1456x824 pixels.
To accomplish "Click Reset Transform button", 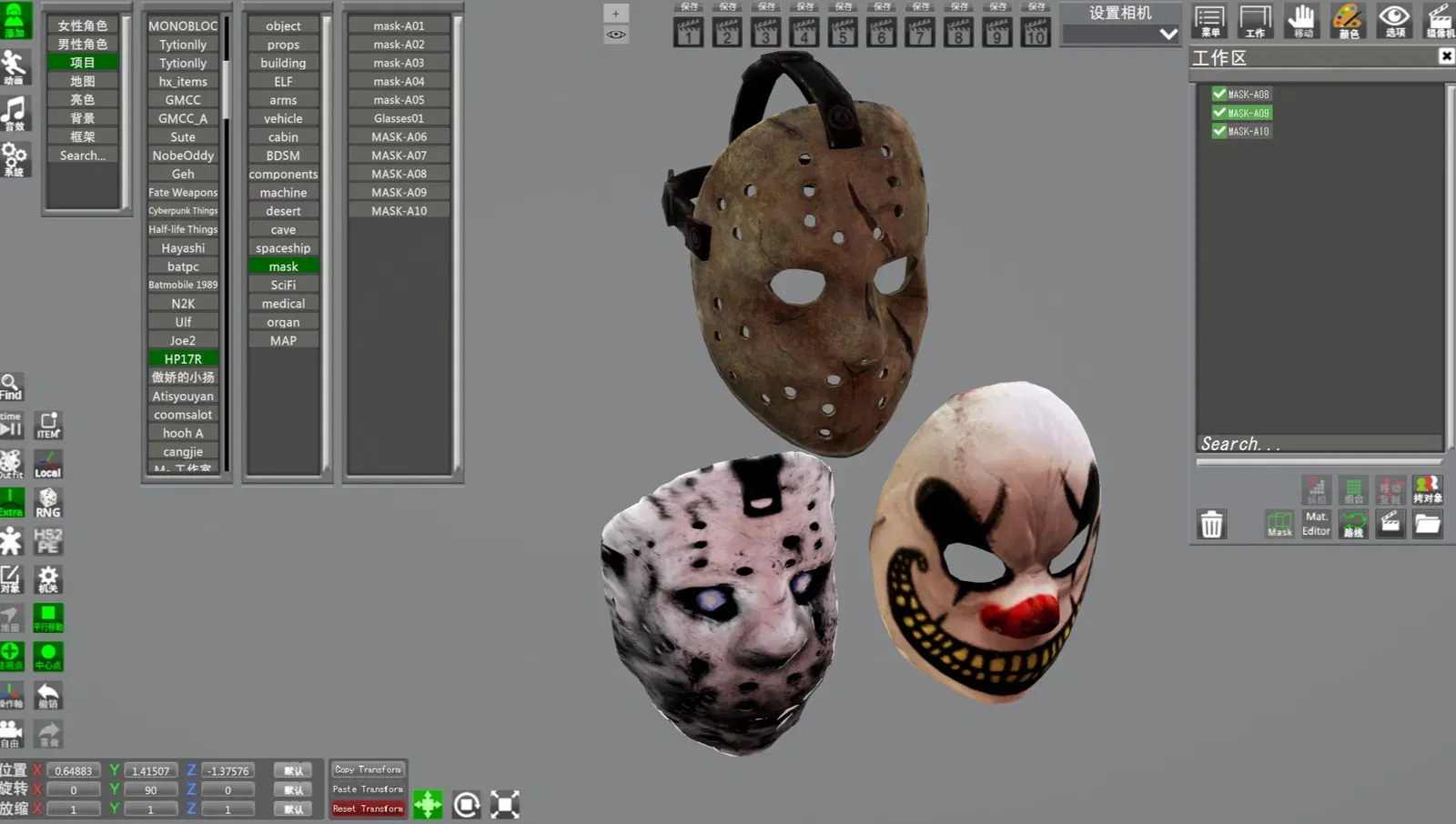I will pyautogui.click(x=368, y=809).
